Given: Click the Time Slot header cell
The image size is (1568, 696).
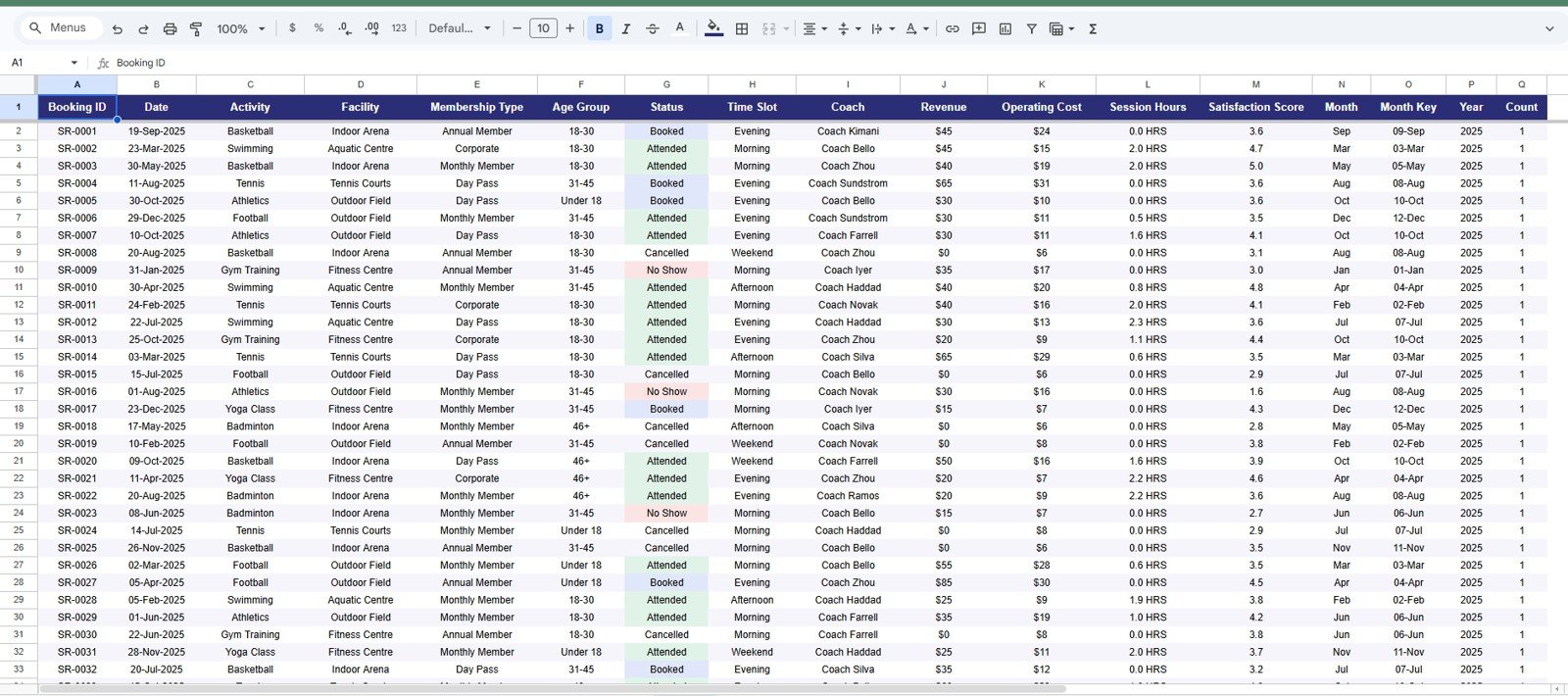Looking at the screenshot, I should [x=752, y=107].
